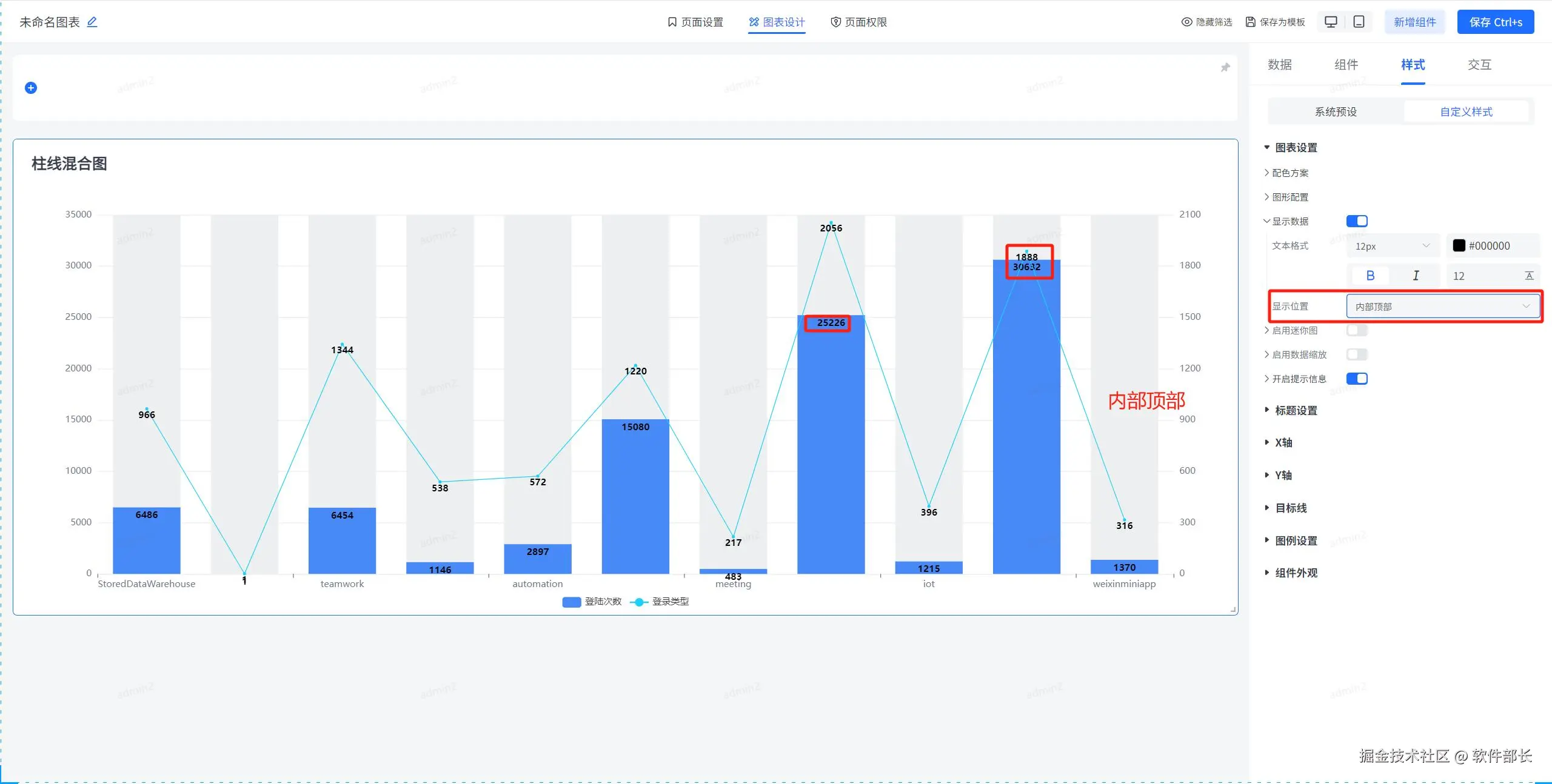Click the pencil icon to rename the chart

pyautogui.click(x=92, y=22)
